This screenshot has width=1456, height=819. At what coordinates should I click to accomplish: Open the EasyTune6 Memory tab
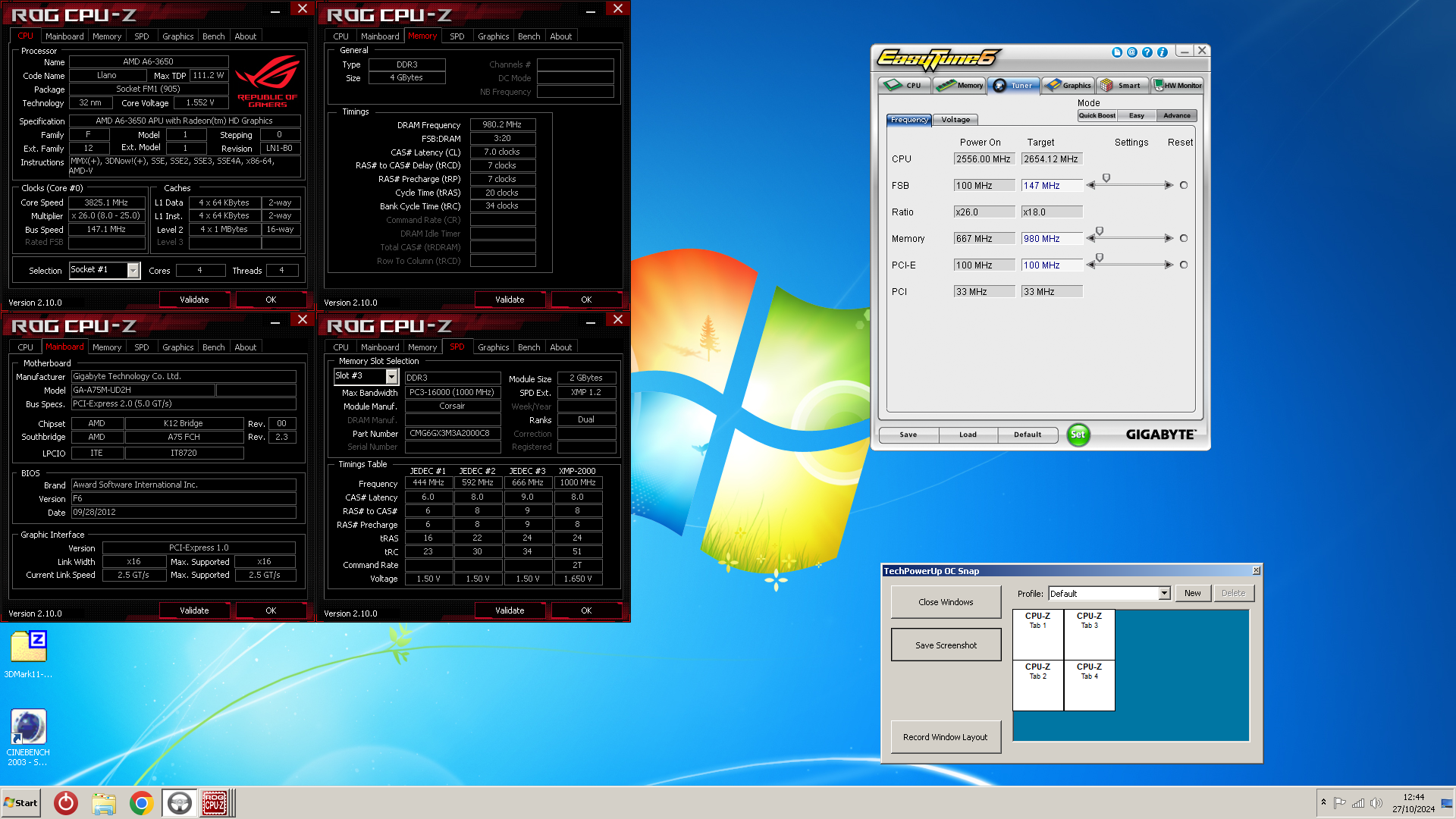click(x=959, y=85)
